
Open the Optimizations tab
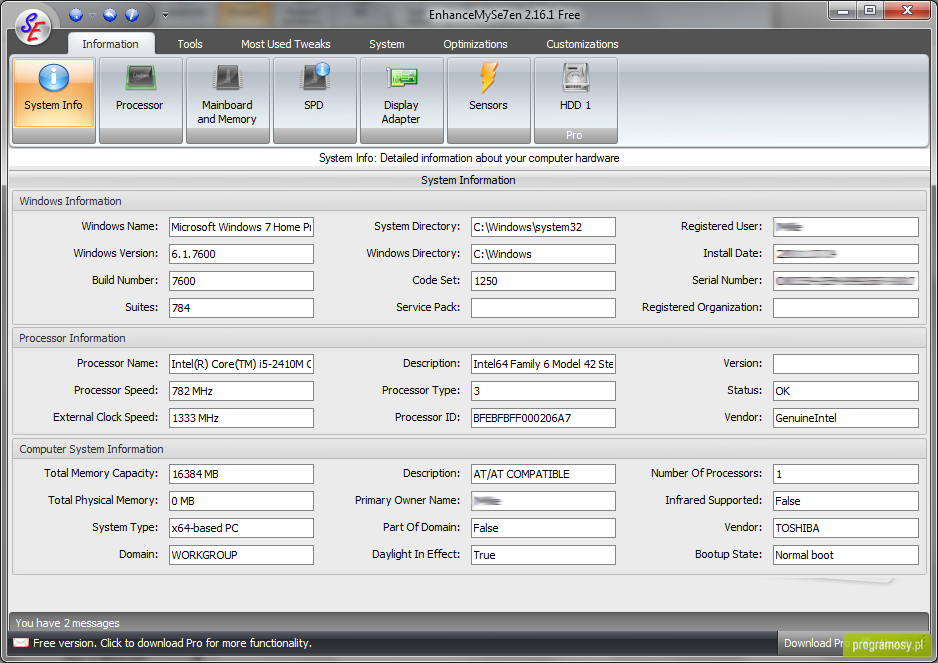(x=475, y=44)
